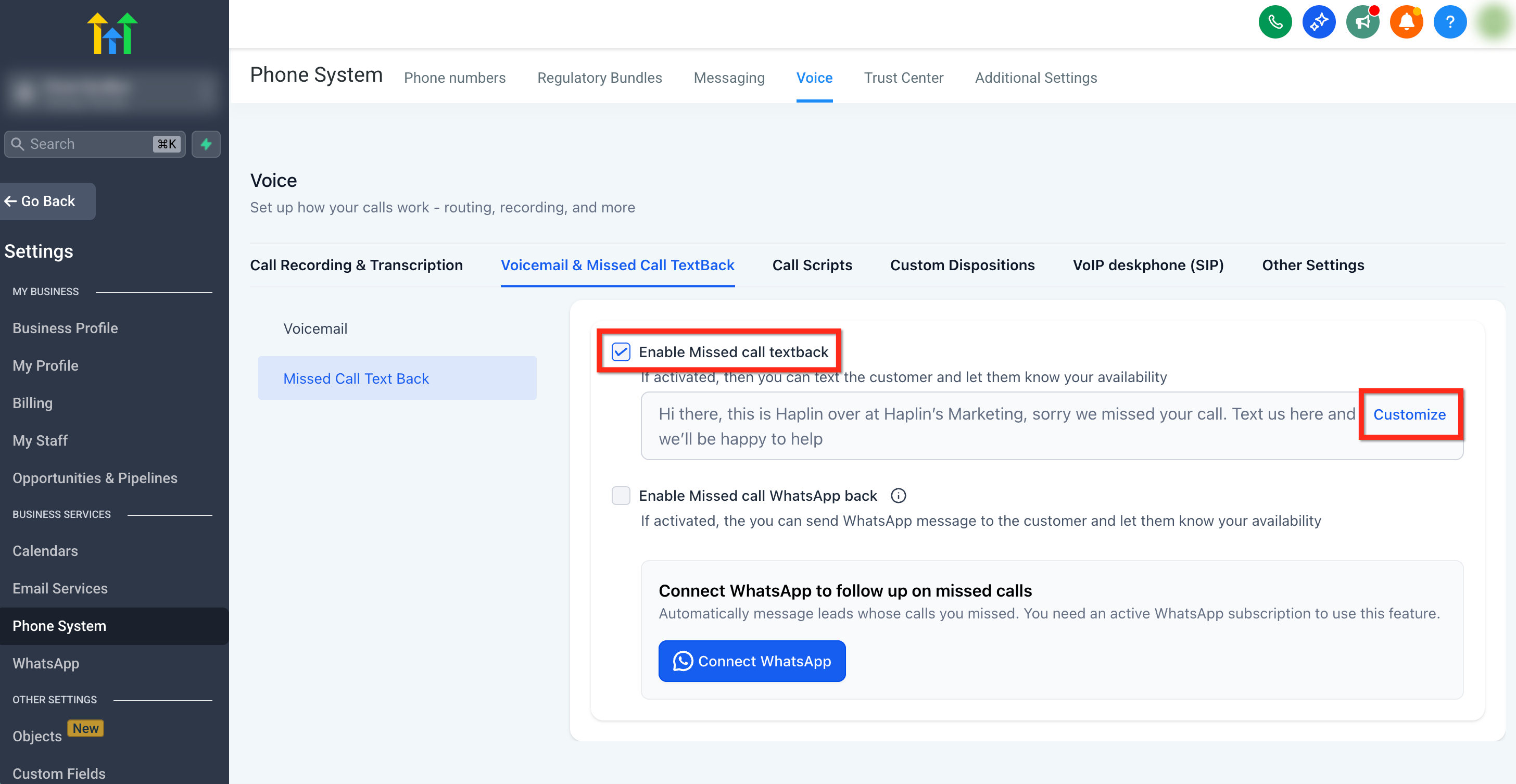This screenshot has width=1516, height=784.
Task: Open the Call Scripts tab
Action: click(x=812, y=265)
